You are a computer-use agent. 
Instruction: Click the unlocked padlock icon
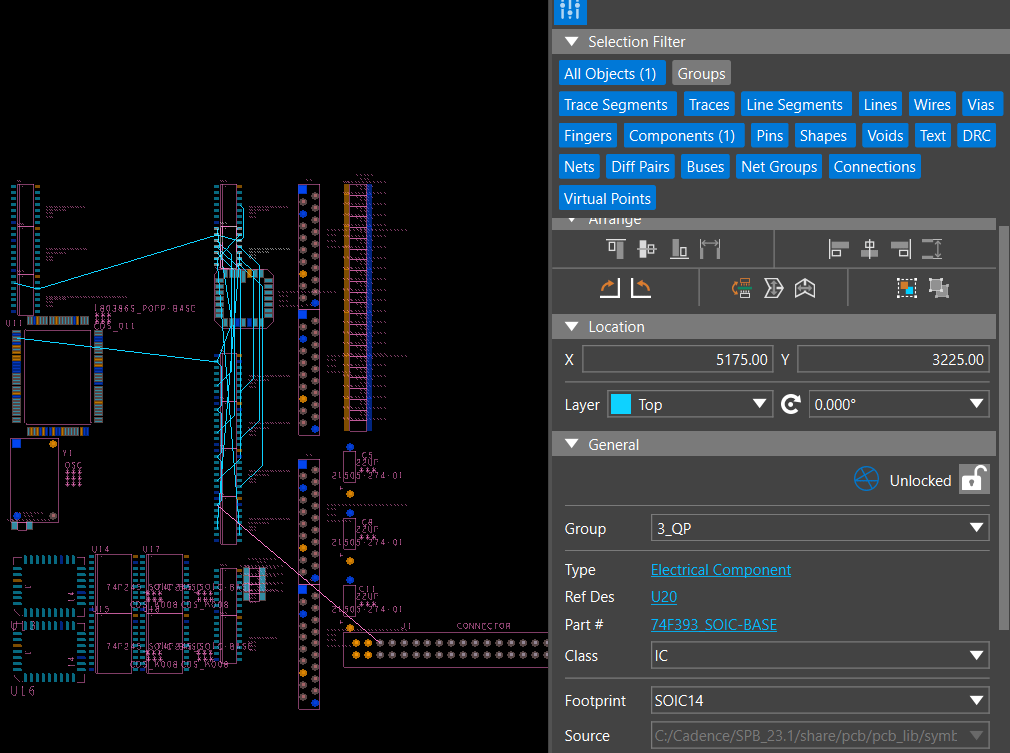[x=973, y=479]
